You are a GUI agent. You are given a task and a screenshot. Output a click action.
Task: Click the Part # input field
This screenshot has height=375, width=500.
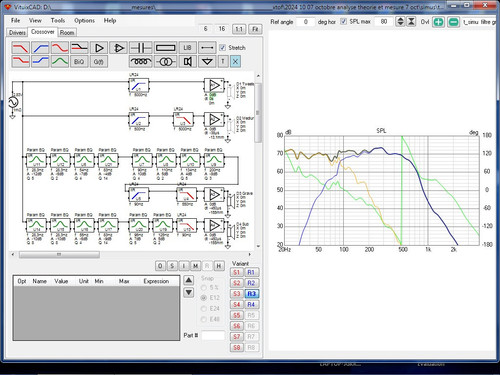point(213,335)
